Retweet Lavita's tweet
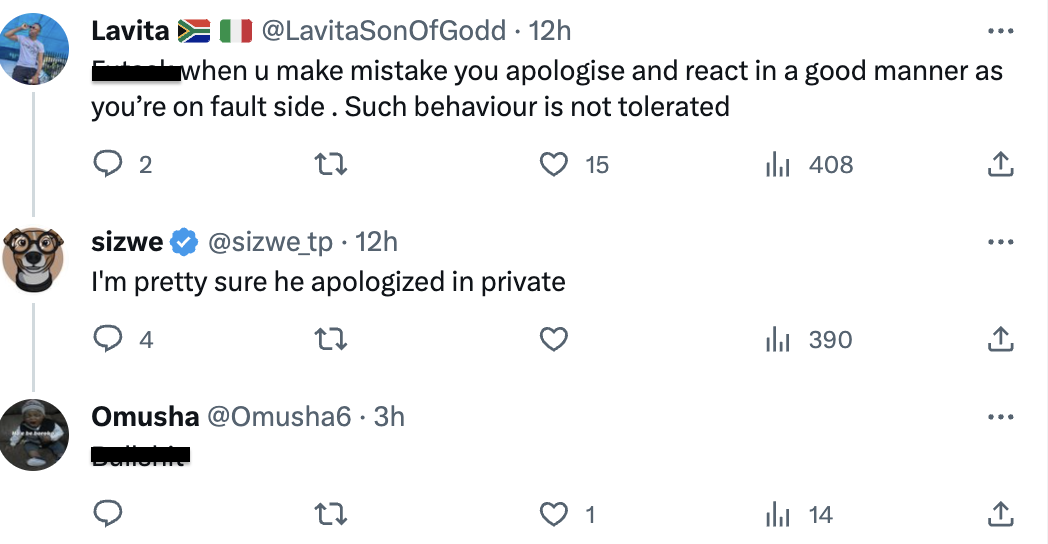Viewport: 1048px width, 544px height. (x=331, y=164)
